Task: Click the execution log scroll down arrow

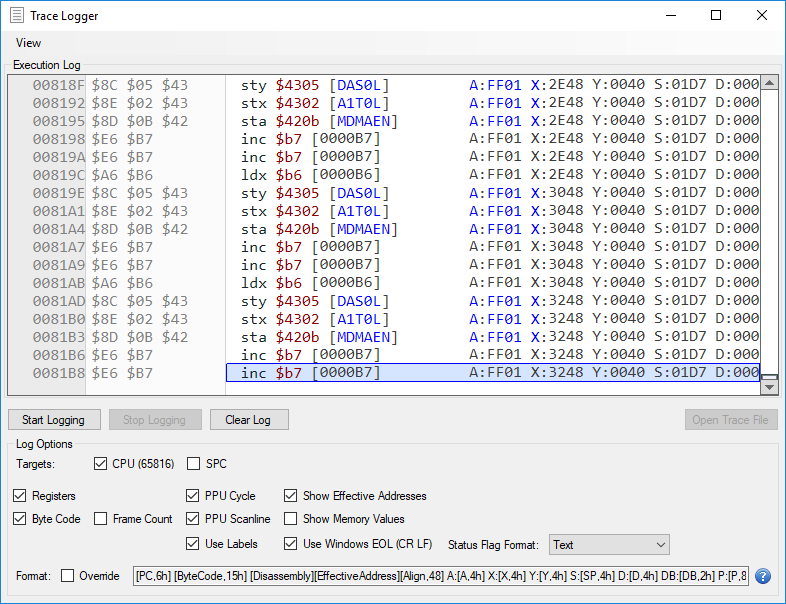Action: 769,387
